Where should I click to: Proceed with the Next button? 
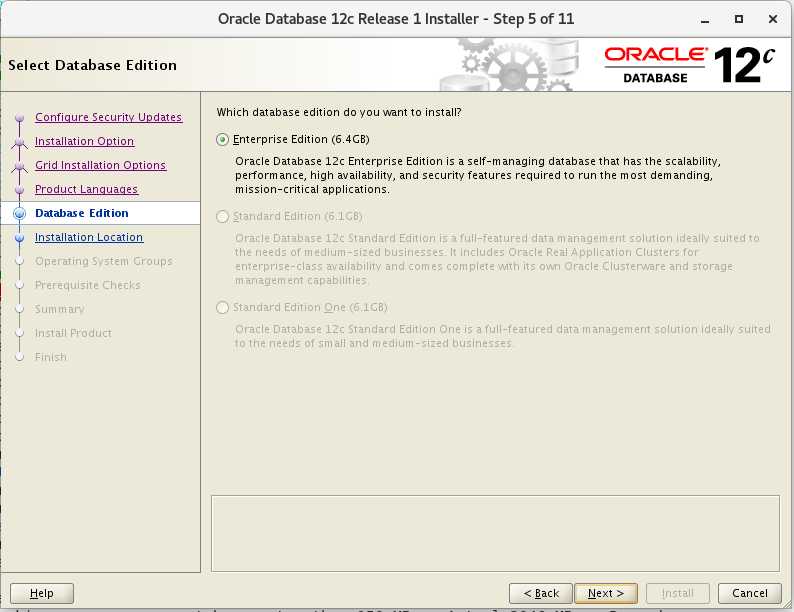pos(606,593)
